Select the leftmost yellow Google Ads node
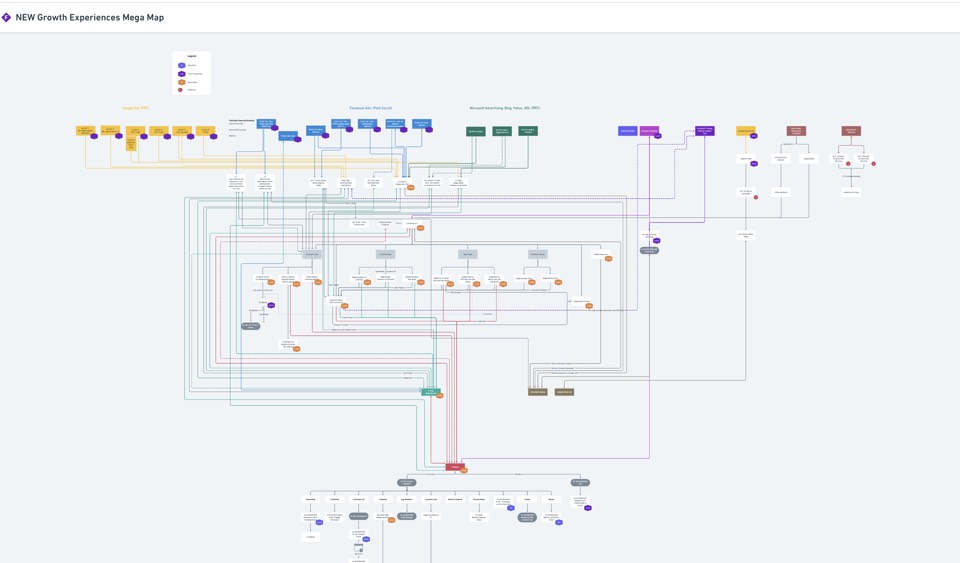The height and width of the screenshot is (563, 960). tap(85, 131)
